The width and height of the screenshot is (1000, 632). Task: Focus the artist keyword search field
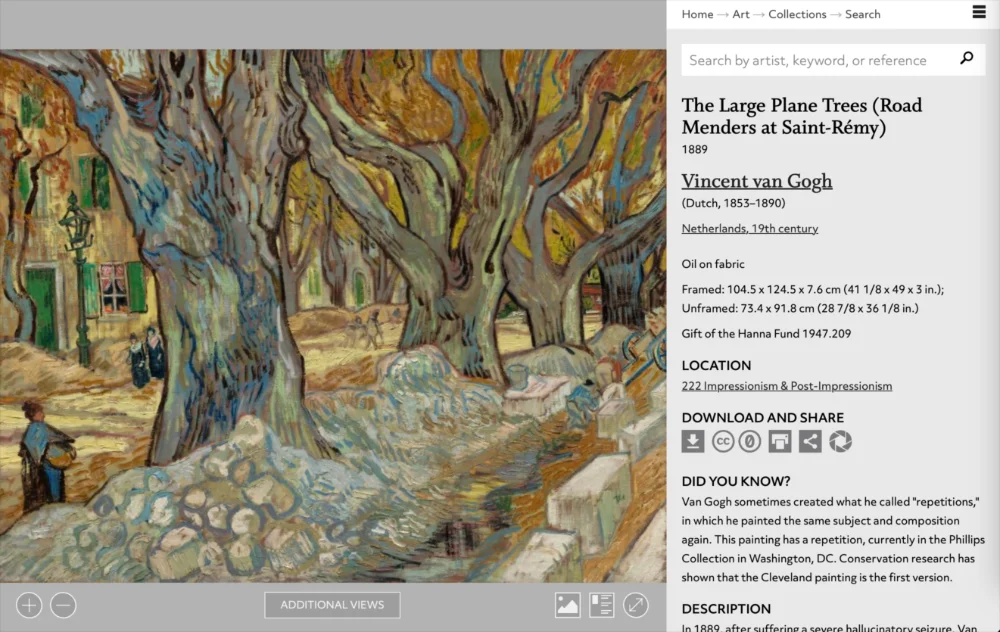820,60
